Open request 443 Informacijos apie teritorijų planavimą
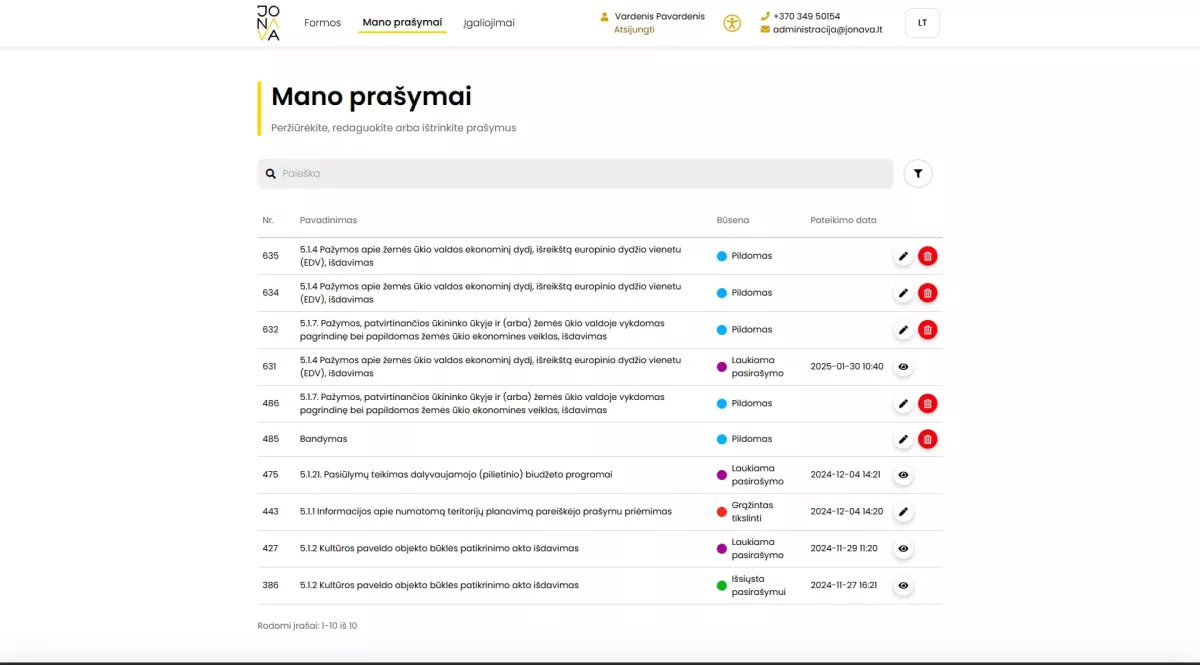This screenshot has width=1200, height=665. coord(486,511)
